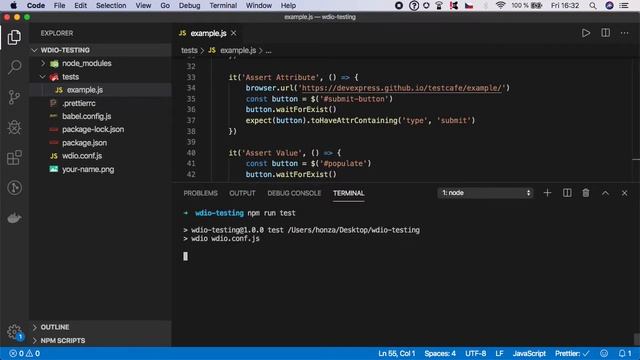Open the Explorer view in activity bar
640x360 pixels.
[14, 38]
